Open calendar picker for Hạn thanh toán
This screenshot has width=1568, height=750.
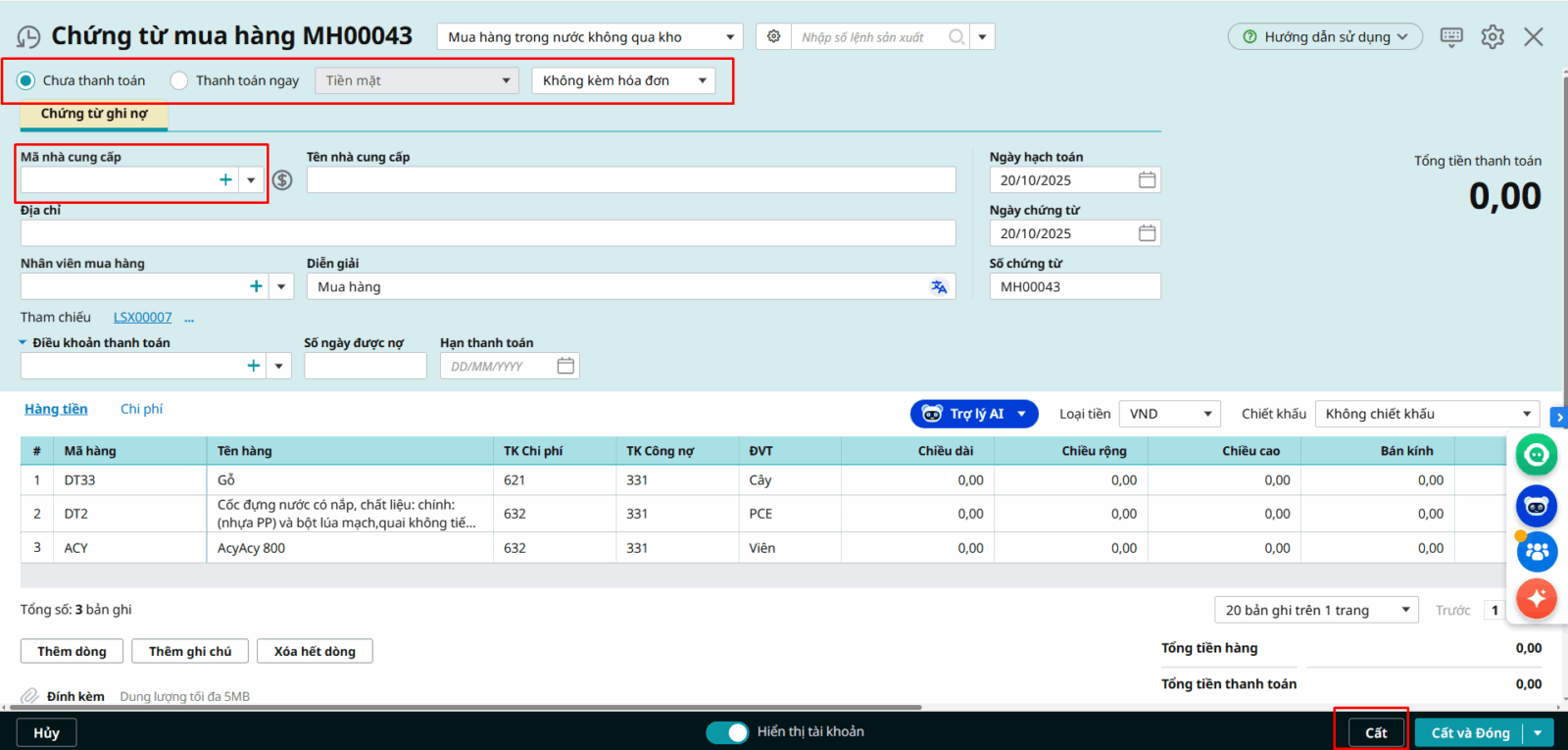(565, 366)
